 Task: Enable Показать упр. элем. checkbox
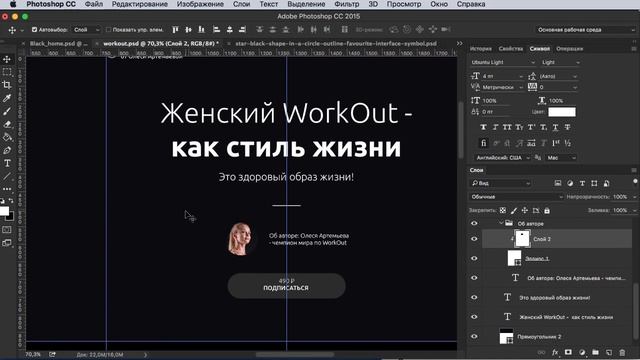click(x=108, y=29)
